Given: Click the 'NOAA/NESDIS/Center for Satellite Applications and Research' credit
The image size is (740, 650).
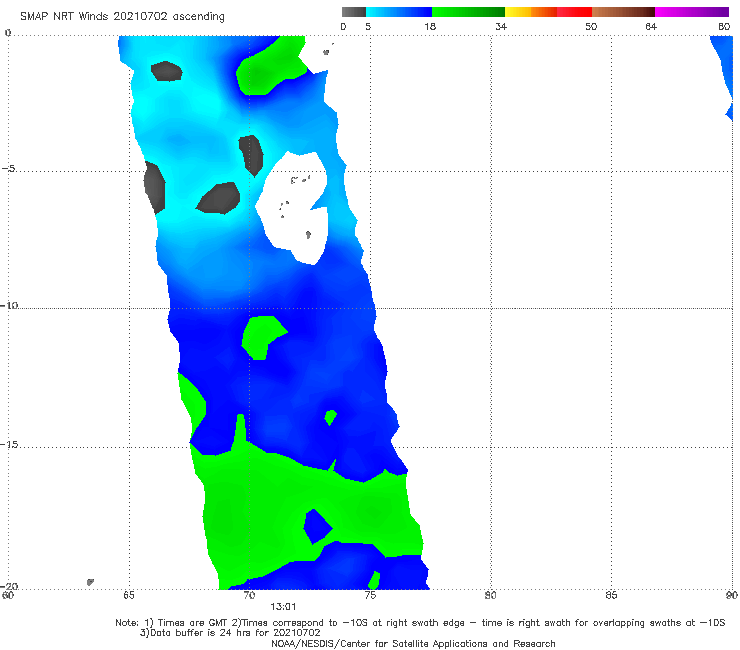Looking at the screenshot, I should tap(413, 643).
